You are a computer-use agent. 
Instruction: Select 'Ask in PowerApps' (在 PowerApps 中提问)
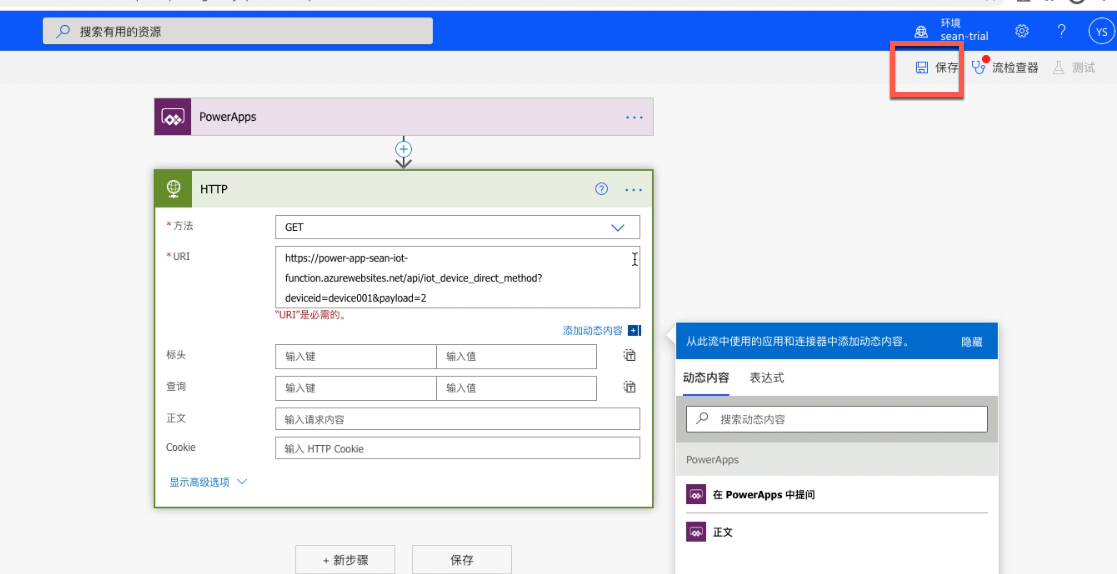(x=837, y=494)
